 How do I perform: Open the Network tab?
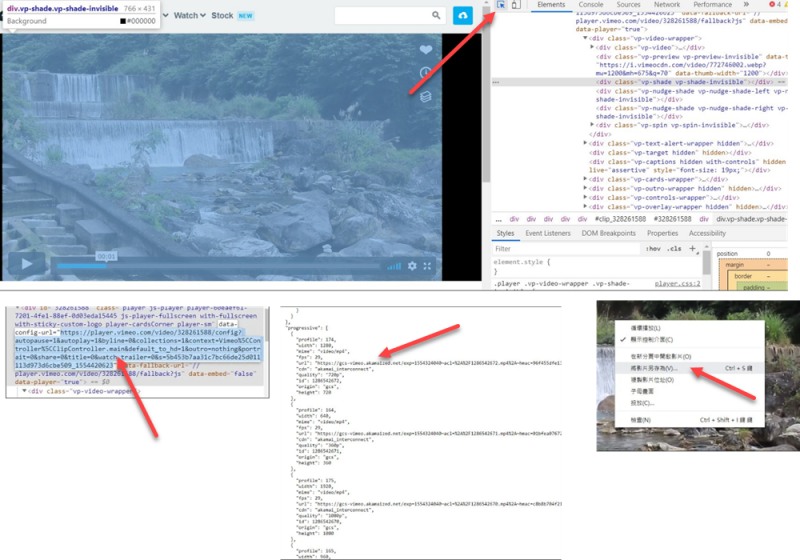point(667,5)
